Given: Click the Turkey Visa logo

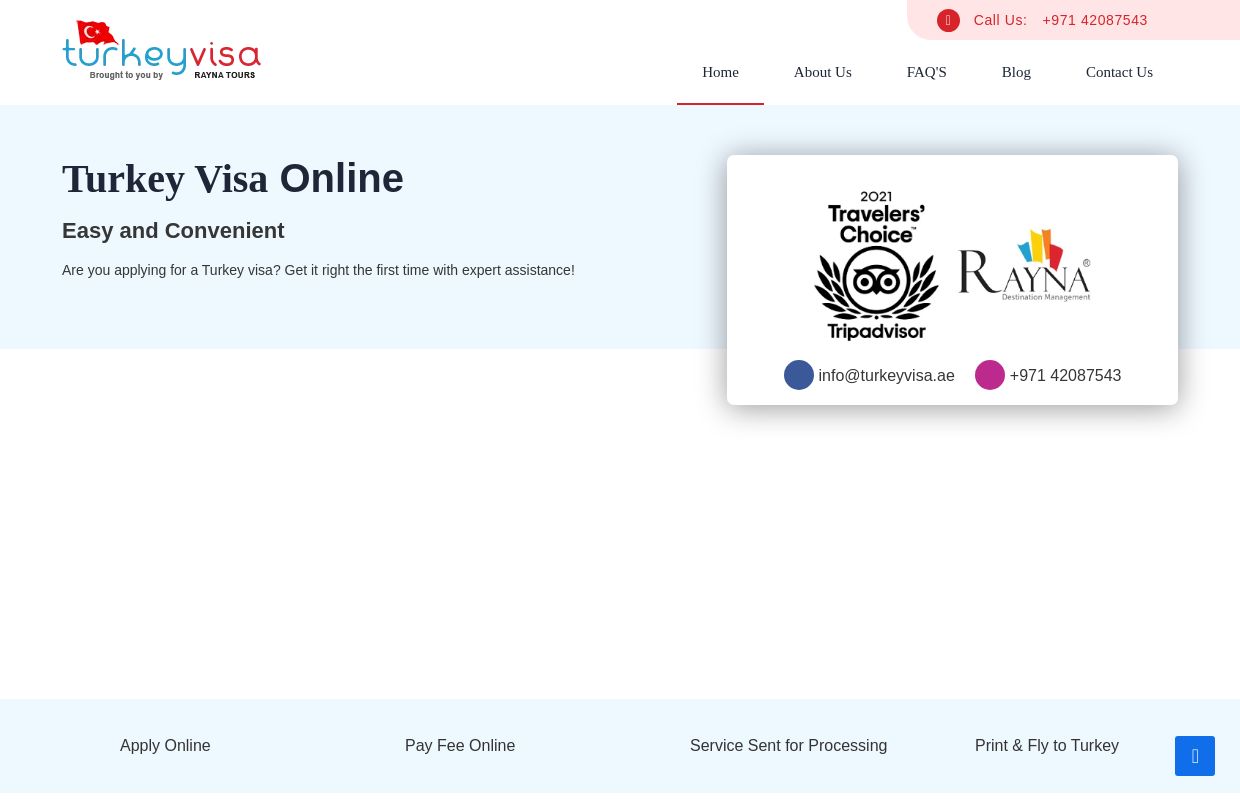Looking at the screenshot, I should [x=161, y=49].
